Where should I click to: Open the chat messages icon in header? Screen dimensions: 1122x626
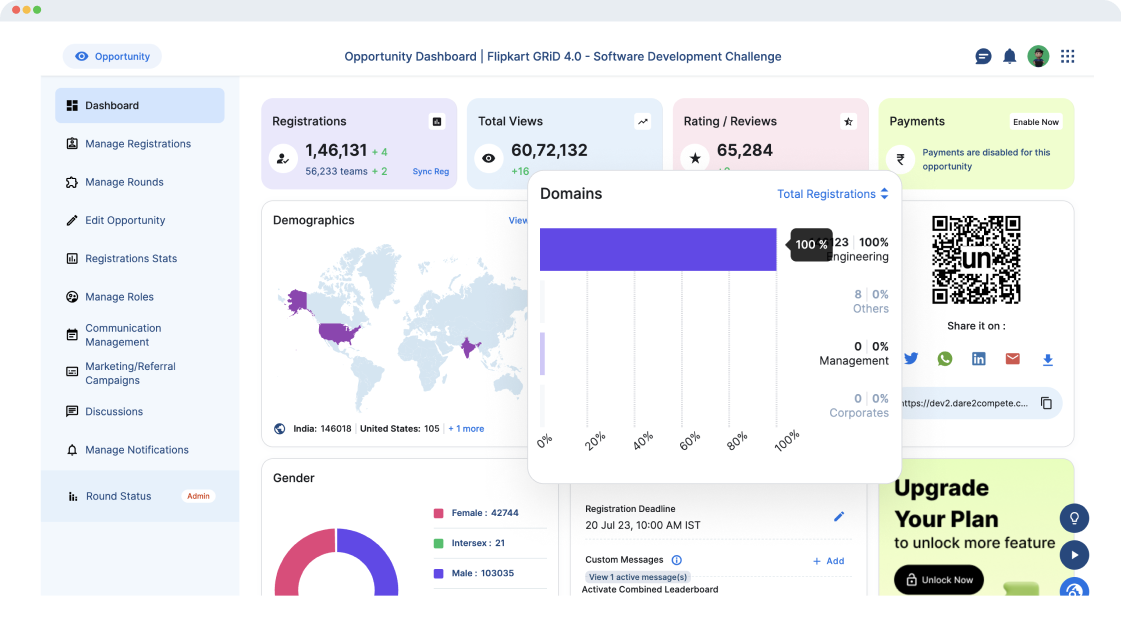(x=983, y=57)
